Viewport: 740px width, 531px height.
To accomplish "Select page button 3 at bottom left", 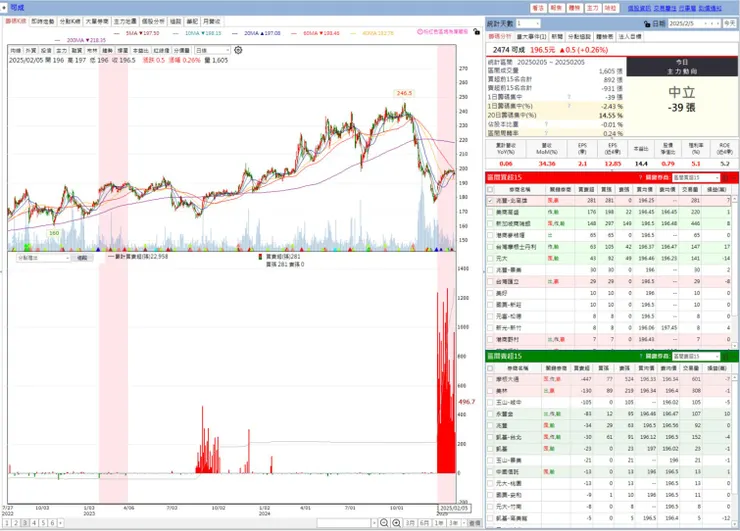I will click(x=25, y=523).
